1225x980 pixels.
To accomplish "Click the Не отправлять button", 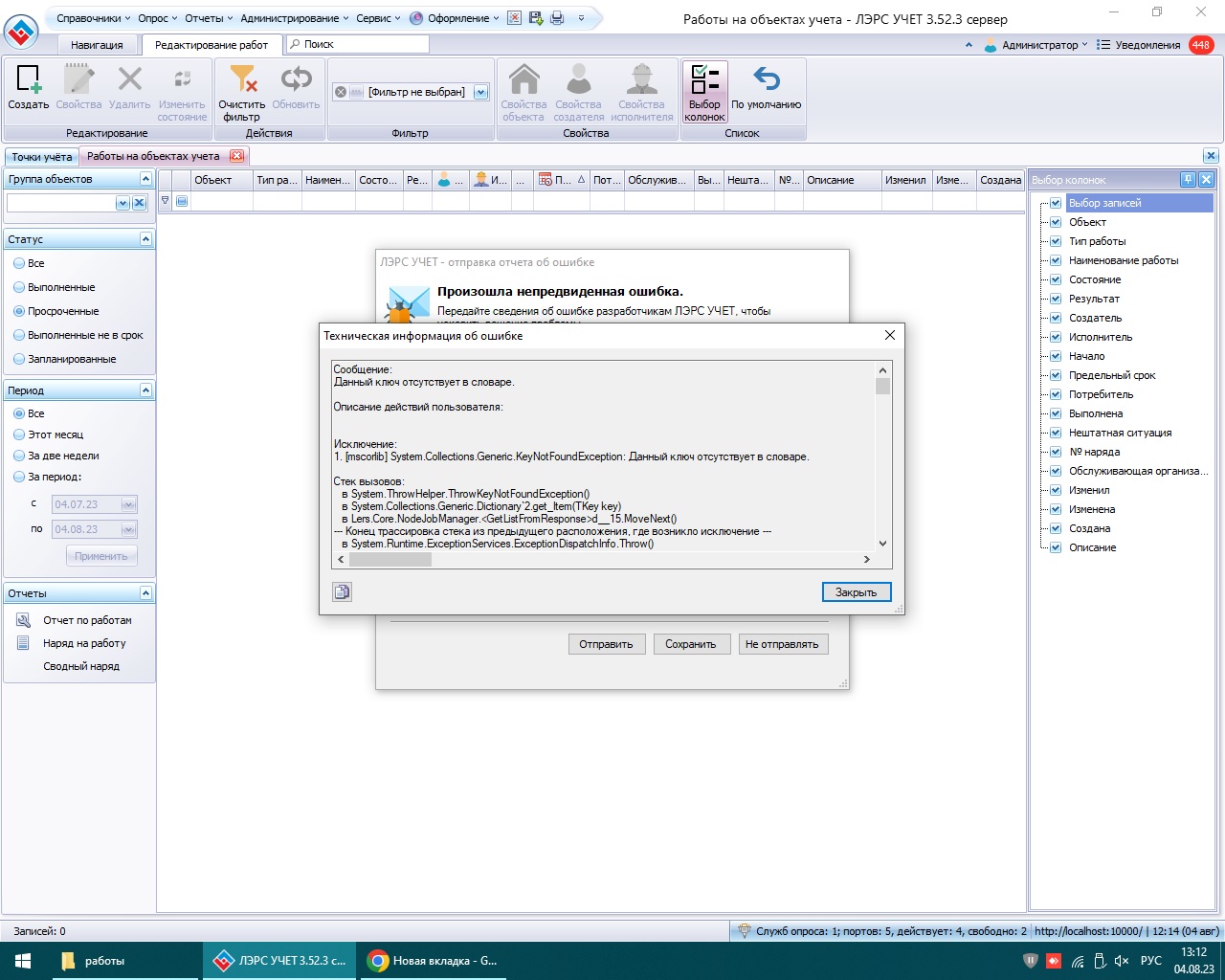I will [x=782, y=644].
